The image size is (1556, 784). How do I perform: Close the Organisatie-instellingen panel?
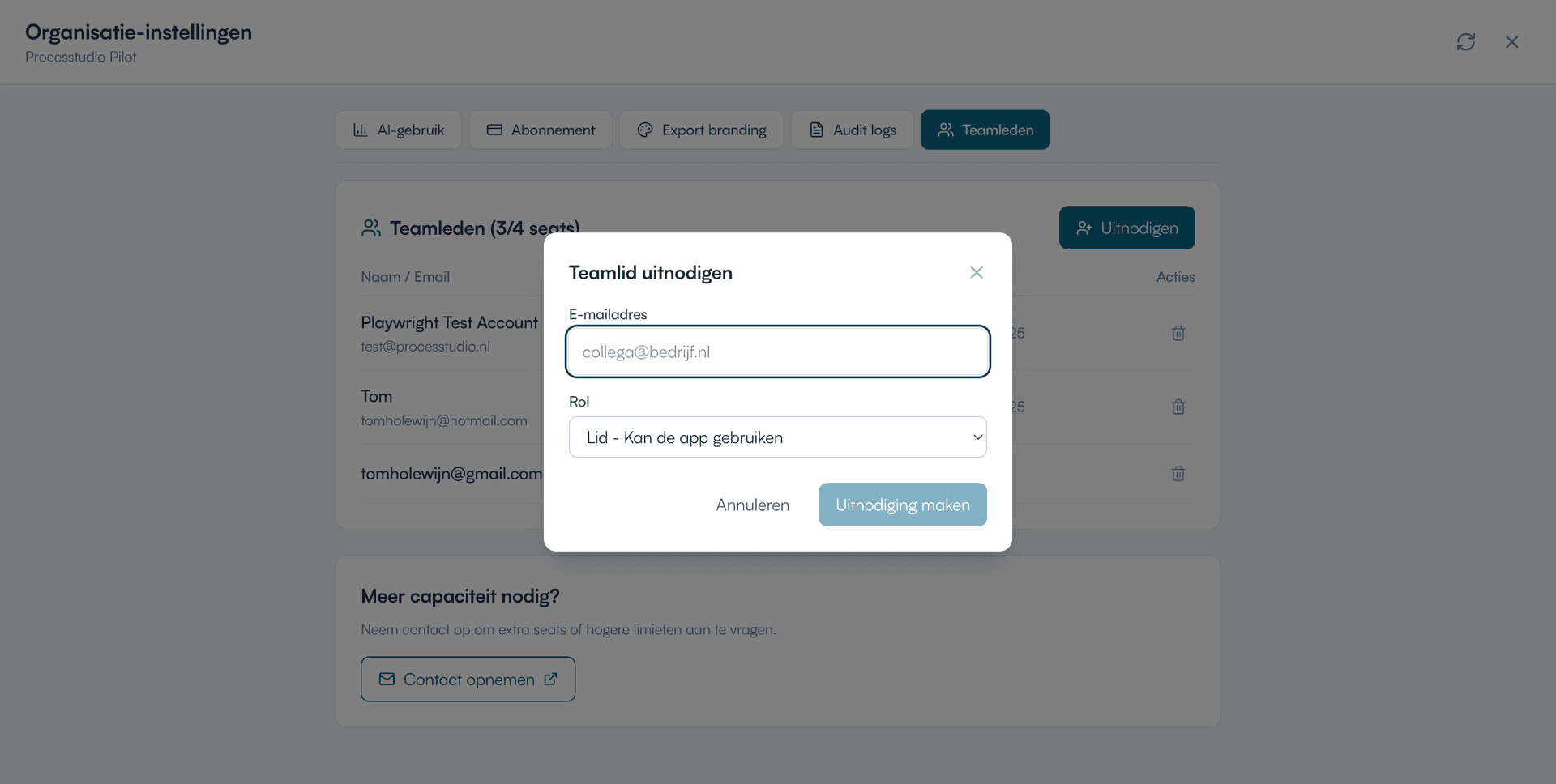click(1511, 42)
